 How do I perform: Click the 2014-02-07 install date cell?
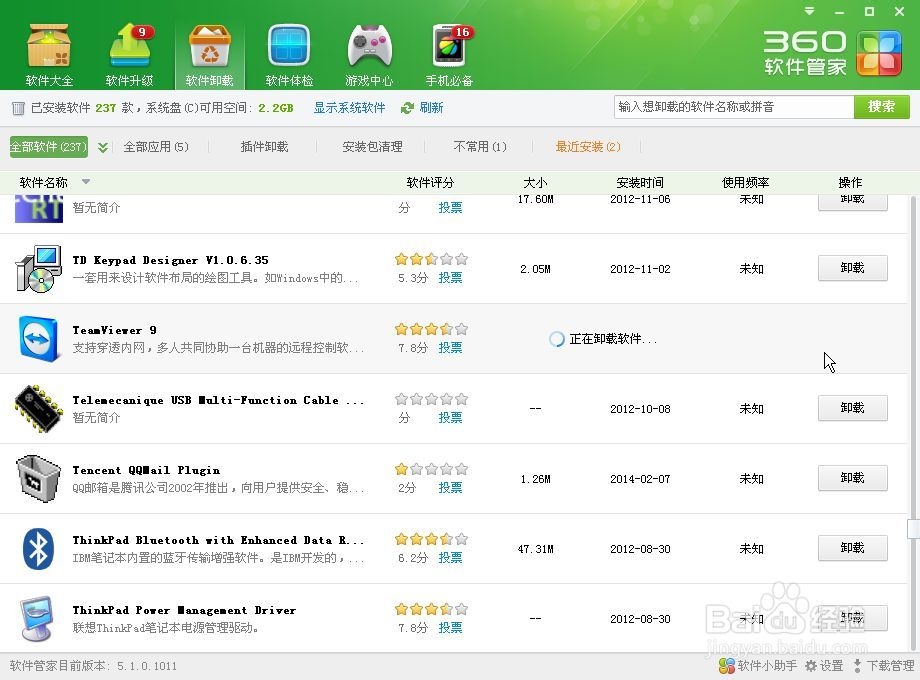(x=640, y=479)
